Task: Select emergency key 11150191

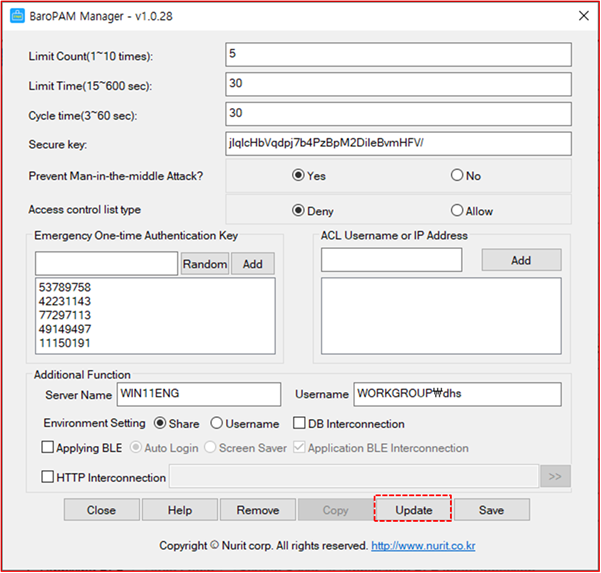Action: tap(65, 343)
